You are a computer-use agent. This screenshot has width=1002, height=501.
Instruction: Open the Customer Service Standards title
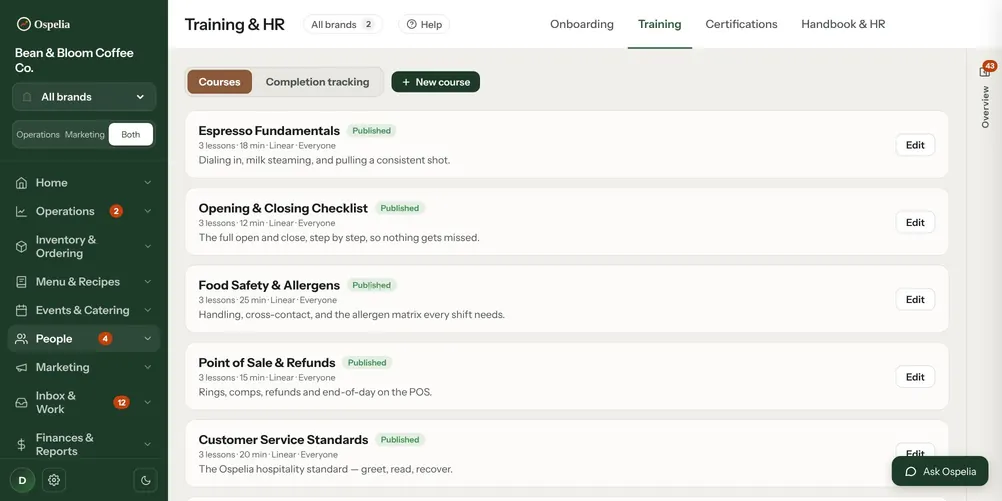[x=283, y=440]
